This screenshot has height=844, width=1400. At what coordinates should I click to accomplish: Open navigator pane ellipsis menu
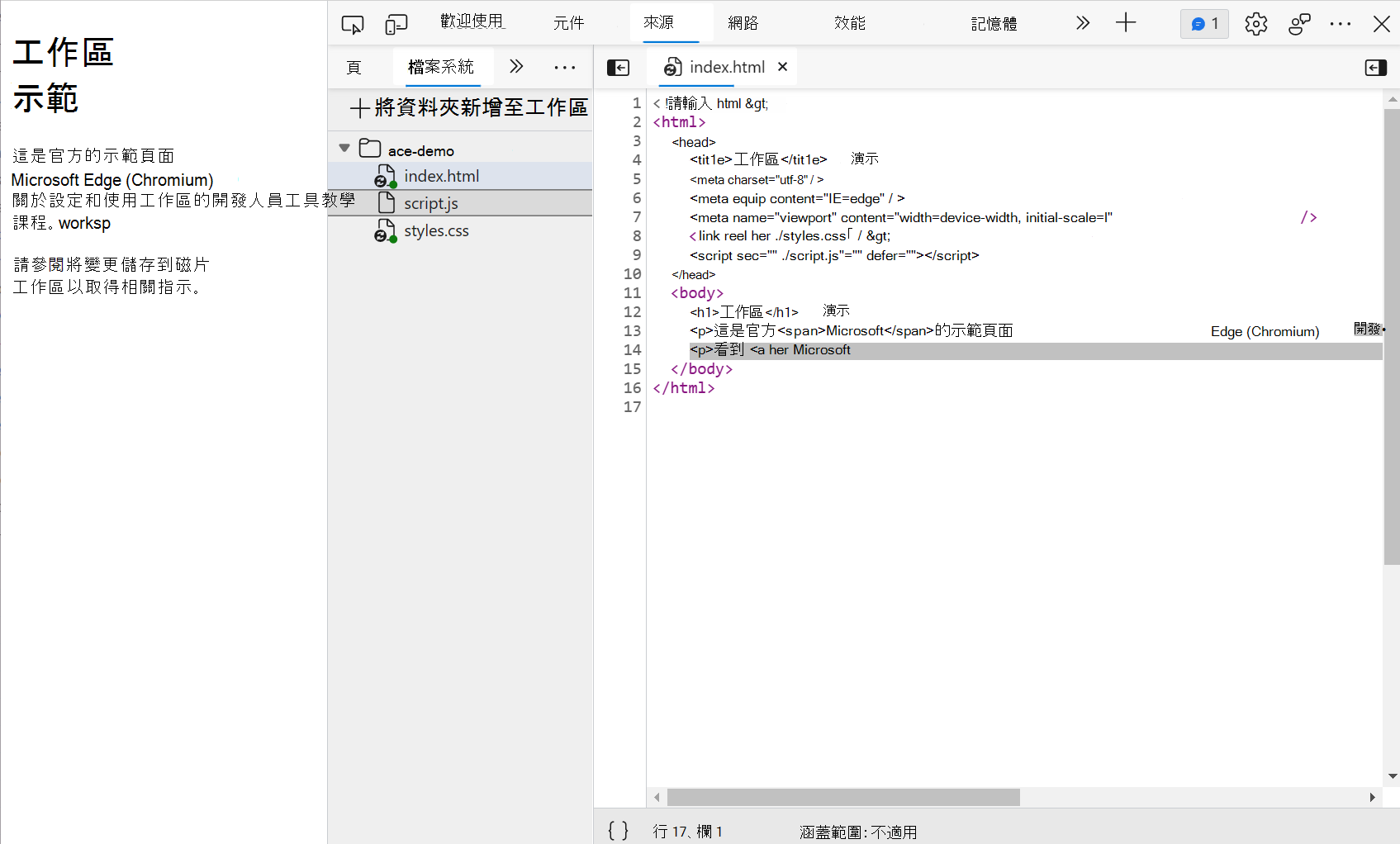565,68
